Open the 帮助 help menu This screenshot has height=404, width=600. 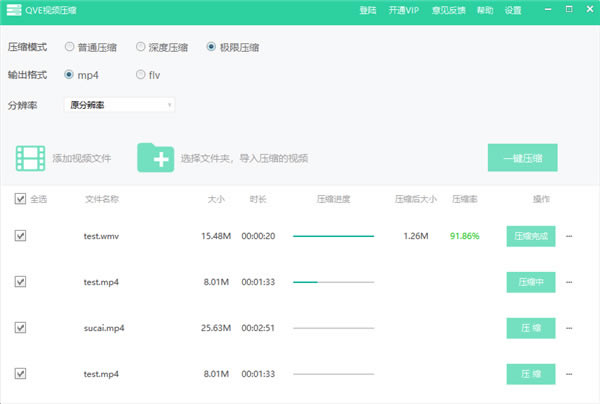point(485,10)
